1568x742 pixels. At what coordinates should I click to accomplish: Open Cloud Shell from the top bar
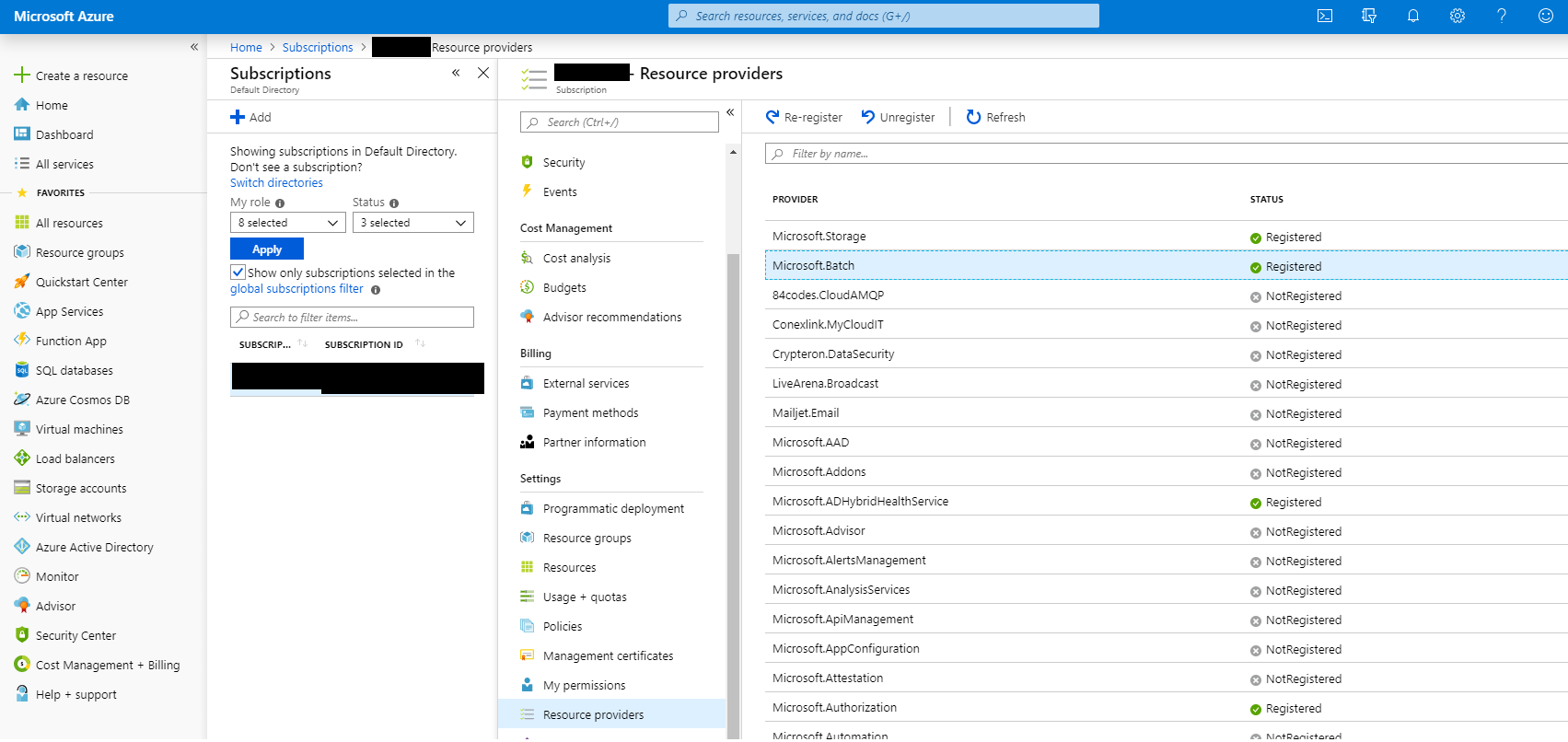pos(1325,16)
